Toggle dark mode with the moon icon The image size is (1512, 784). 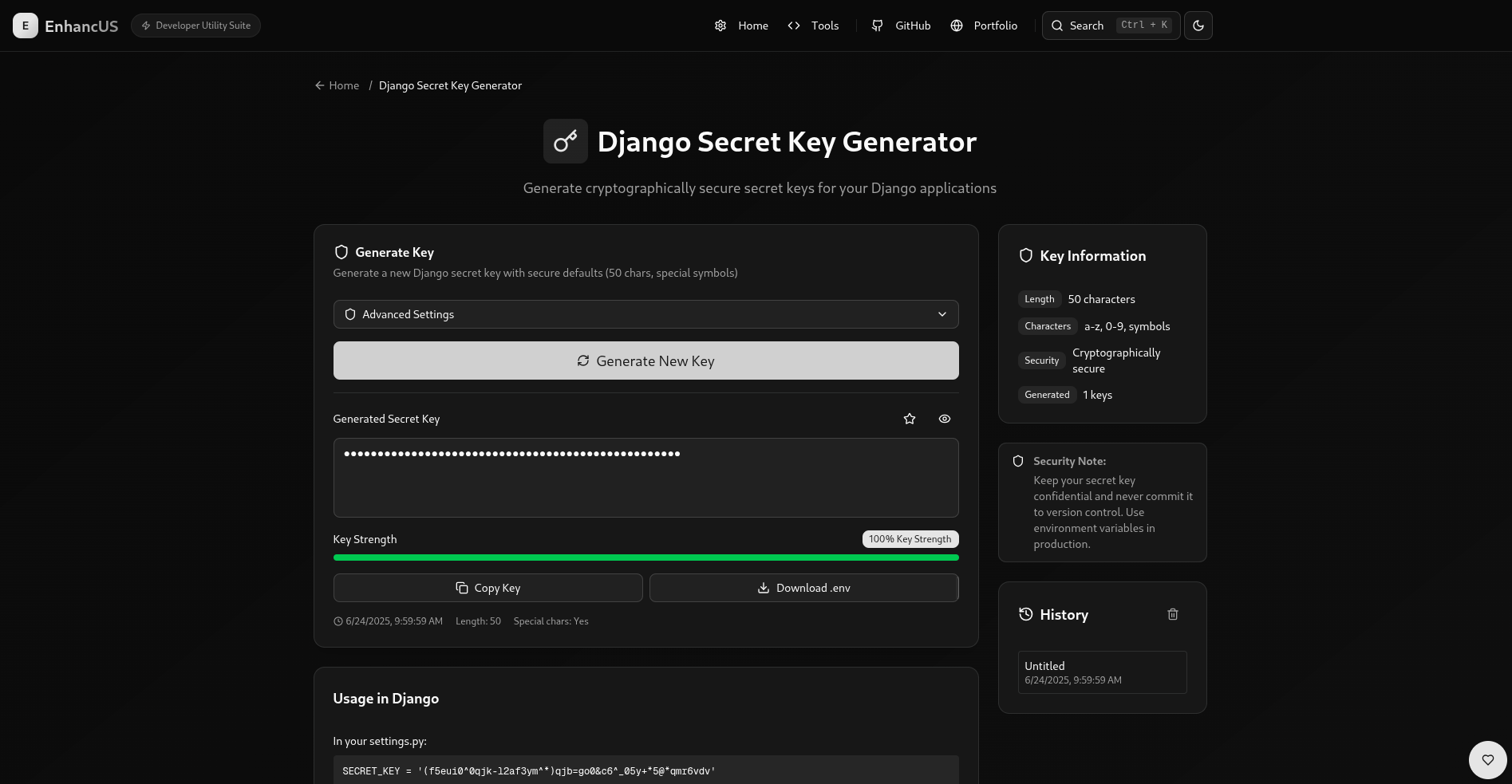click(1198, 25)
